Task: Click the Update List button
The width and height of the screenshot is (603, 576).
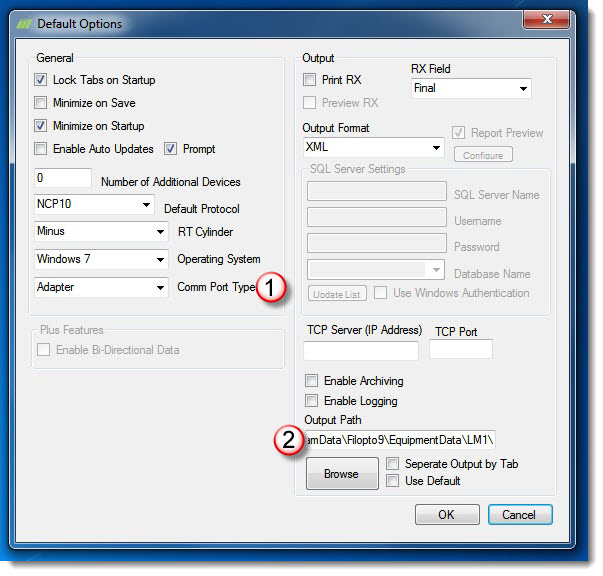Action: [337, 293]
